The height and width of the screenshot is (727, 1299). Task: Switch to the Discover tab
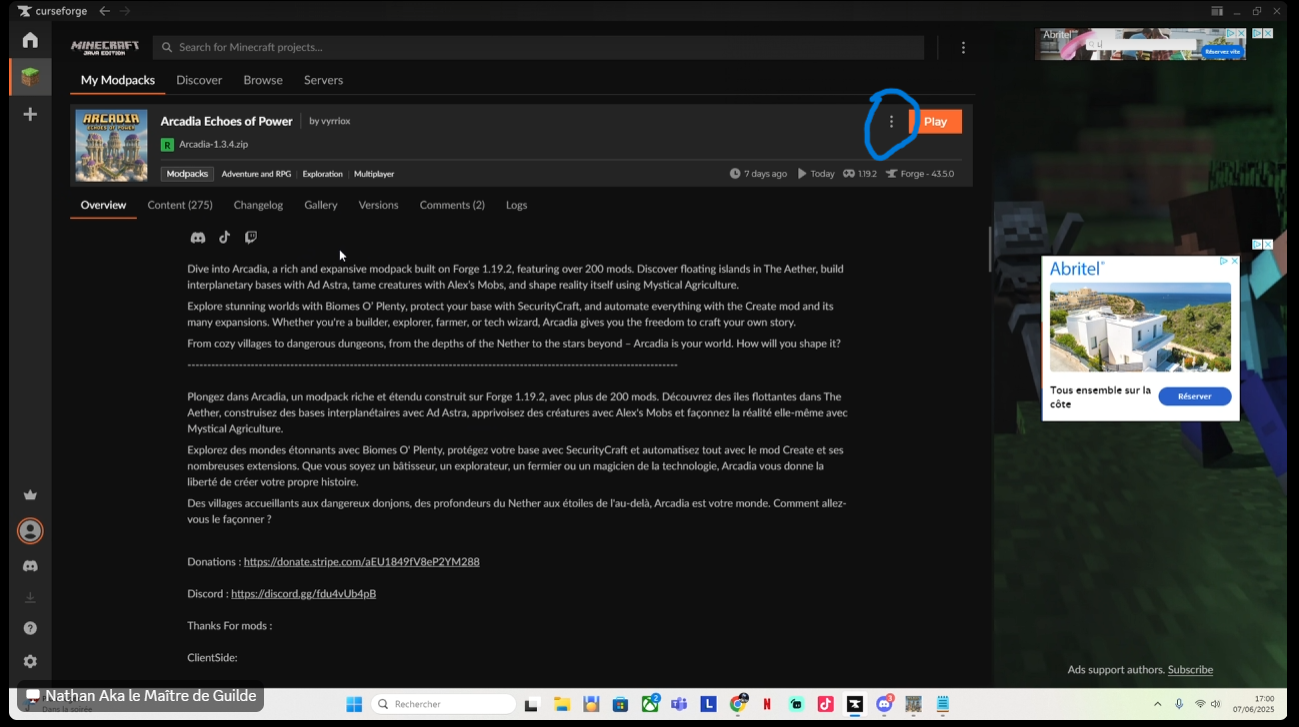tap(199, 80)
